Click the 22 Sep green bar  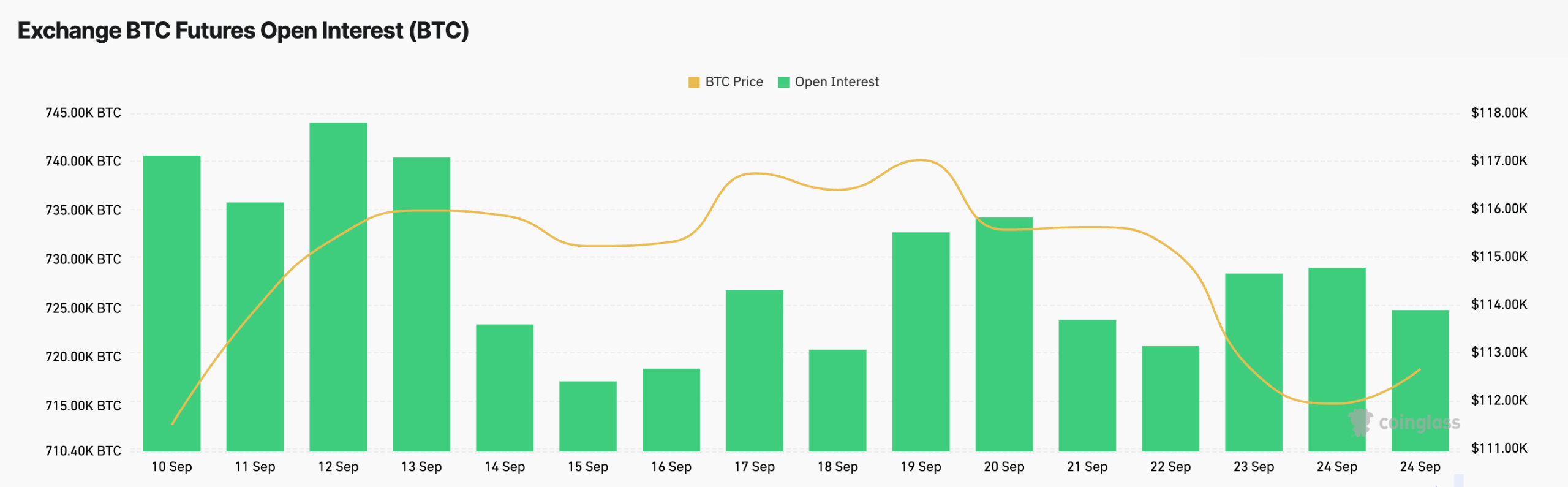(1170, 398)
